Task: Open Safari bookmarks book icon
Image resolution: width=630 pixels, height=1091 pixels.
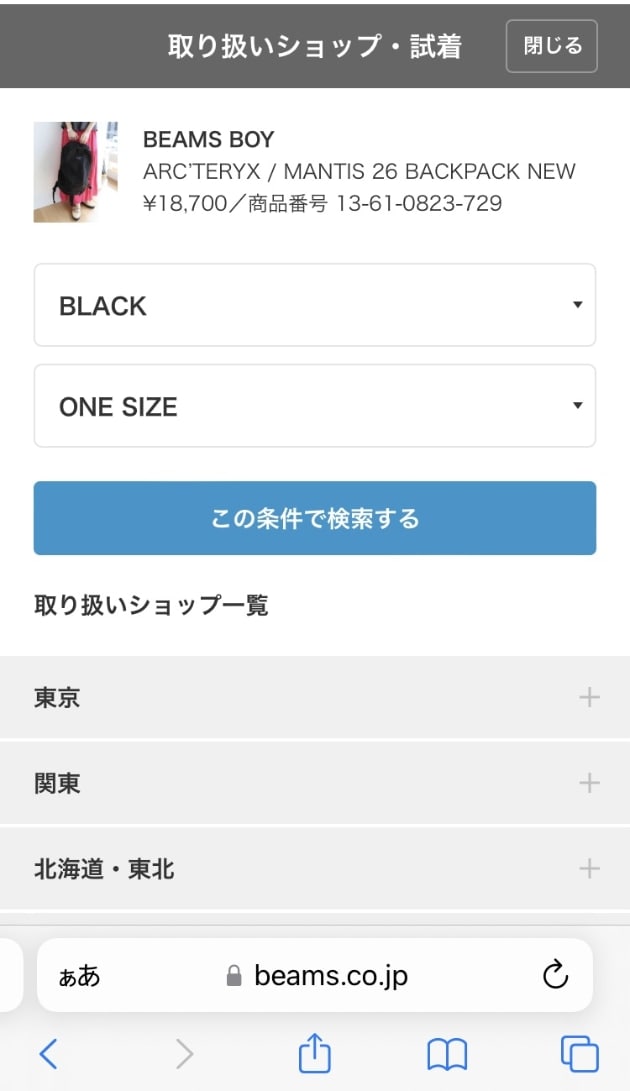Action: click(x=447, y=1053)
